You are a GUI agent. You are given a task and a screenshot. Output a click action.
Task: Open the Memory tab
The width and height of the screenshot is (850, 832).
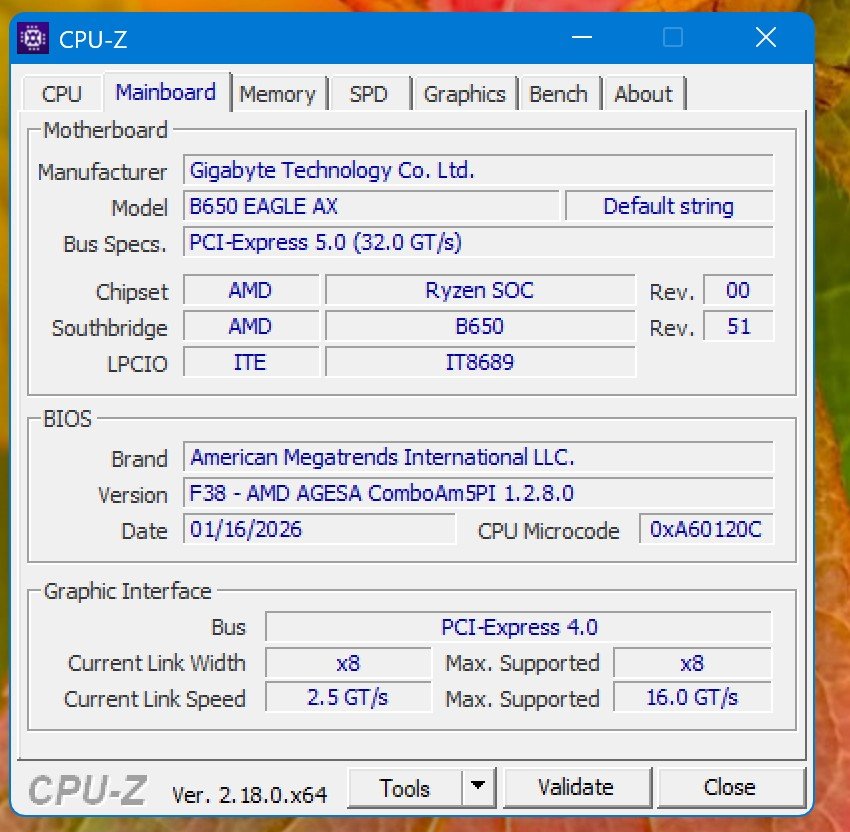pyautogui.click(x=278, y=94)
